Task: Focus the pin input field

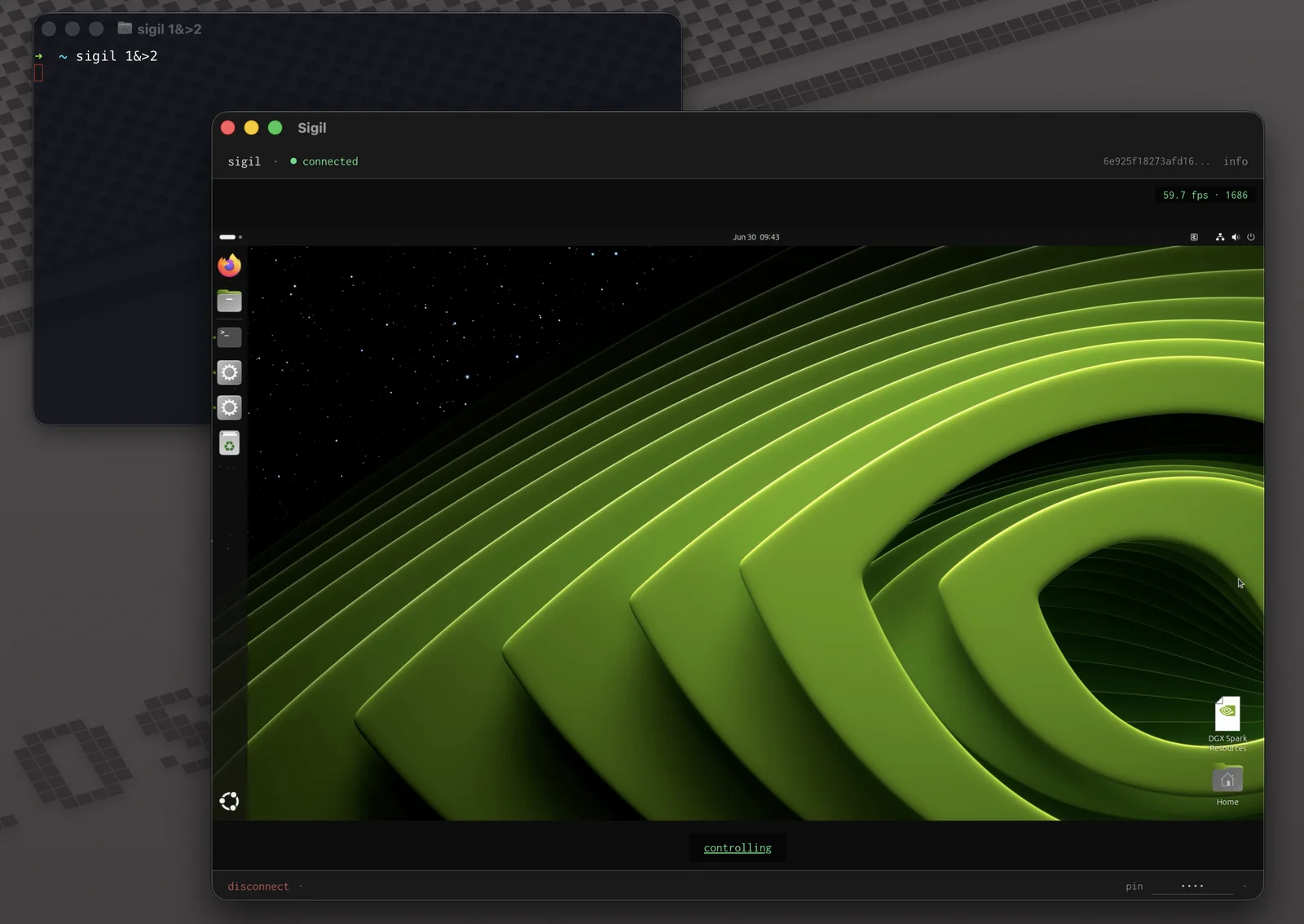Action: (x=1192, y=886)
